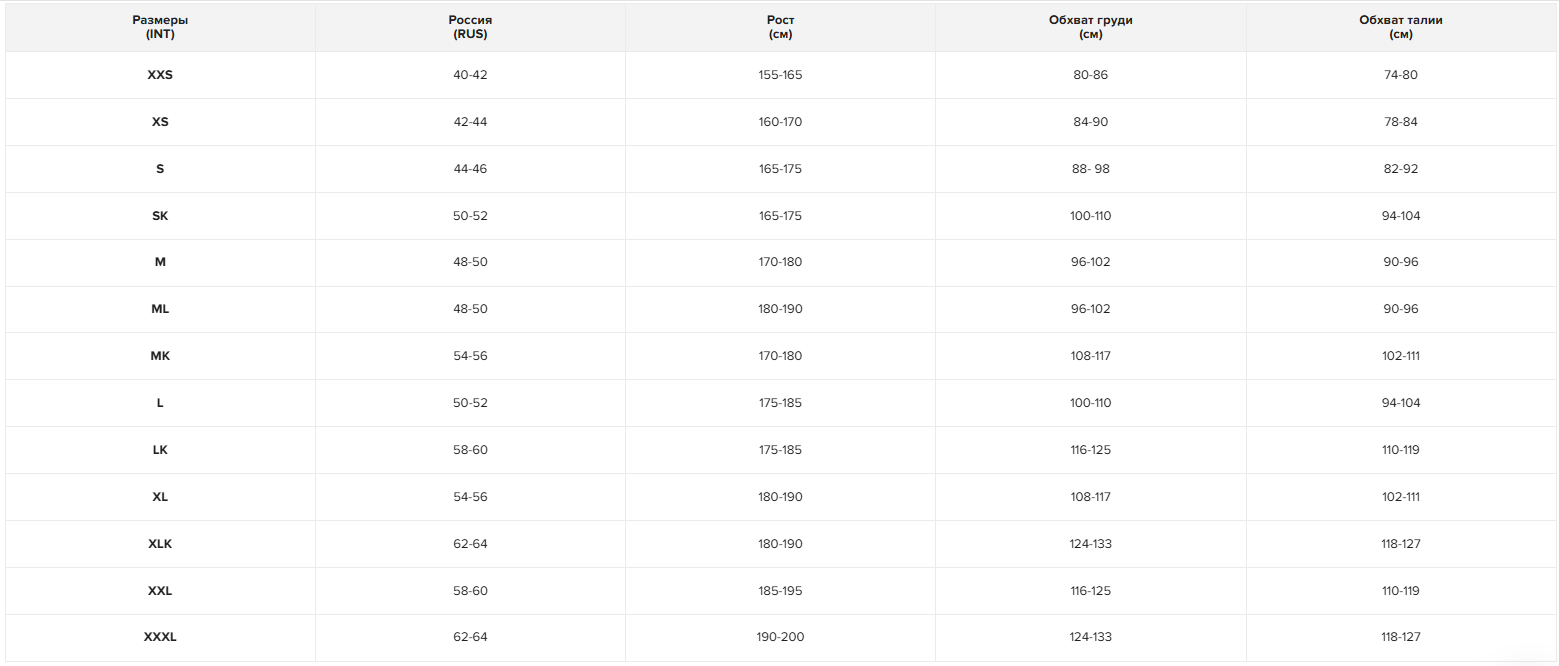Select the 44-46 Russian size cell
Screen dimensions: 1559x666
coord(470,169)
